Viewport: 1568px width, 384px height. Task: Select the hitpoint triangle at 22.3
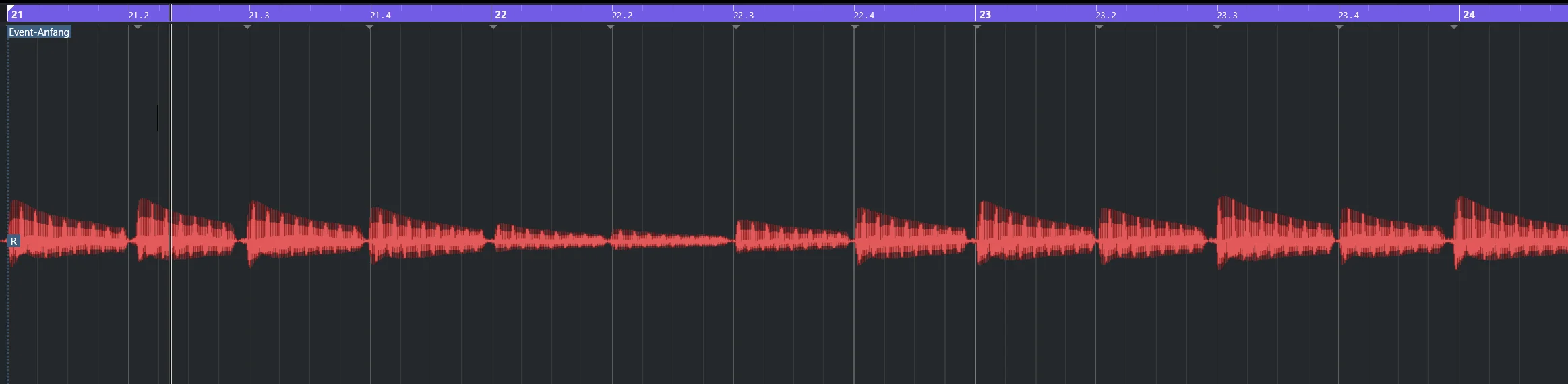pos(736,27)
